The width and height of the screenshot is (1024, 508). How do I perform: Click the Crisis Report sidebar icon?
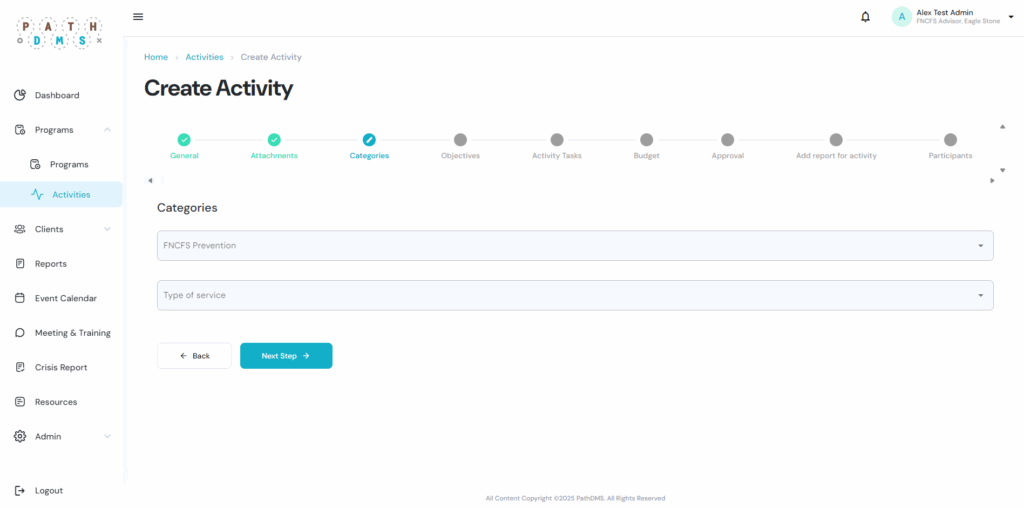[20, 367]
